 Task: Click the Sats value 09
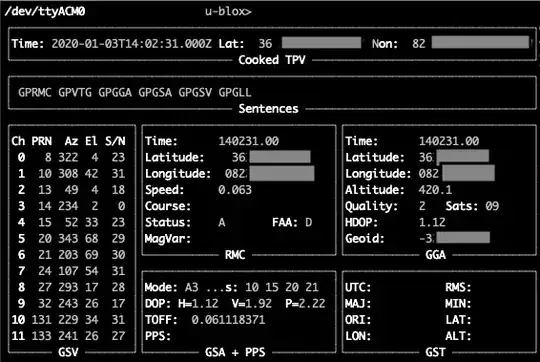(x=492, y=206)
